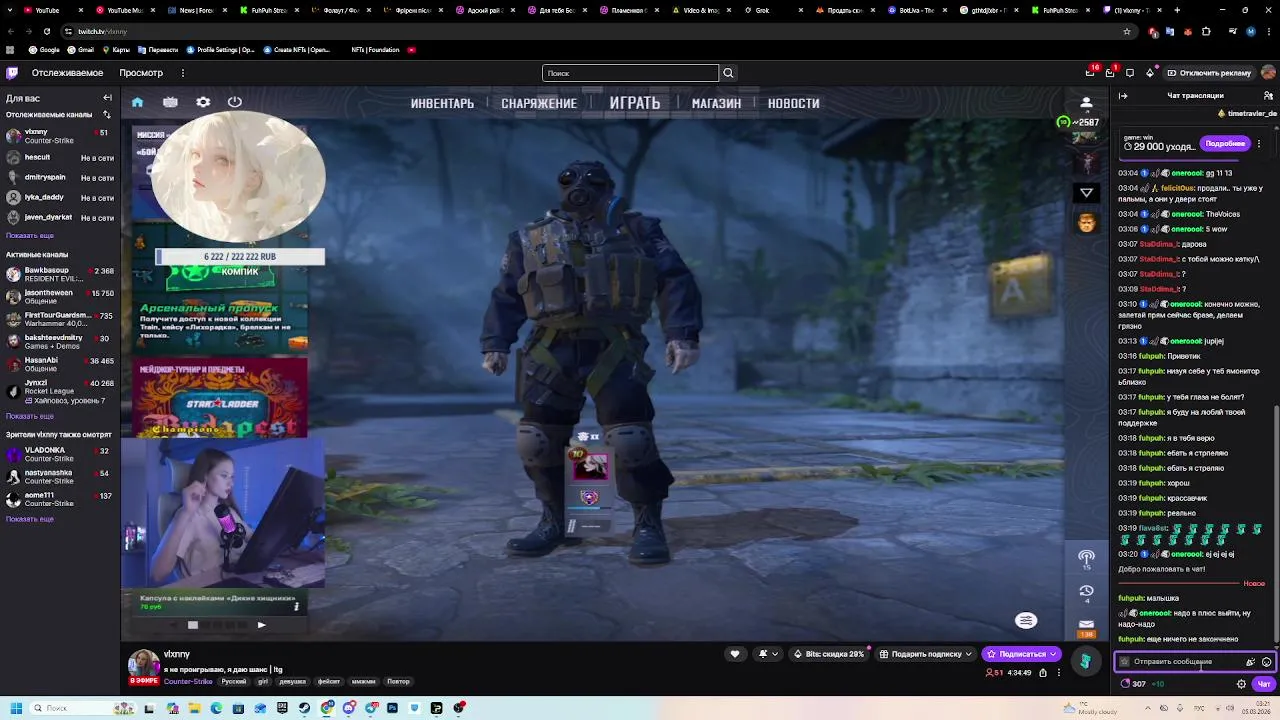This screenshot has height=720, width=1280.
Task: Show more active channels 'Показать еще'
Action: (x=30, y=416)
